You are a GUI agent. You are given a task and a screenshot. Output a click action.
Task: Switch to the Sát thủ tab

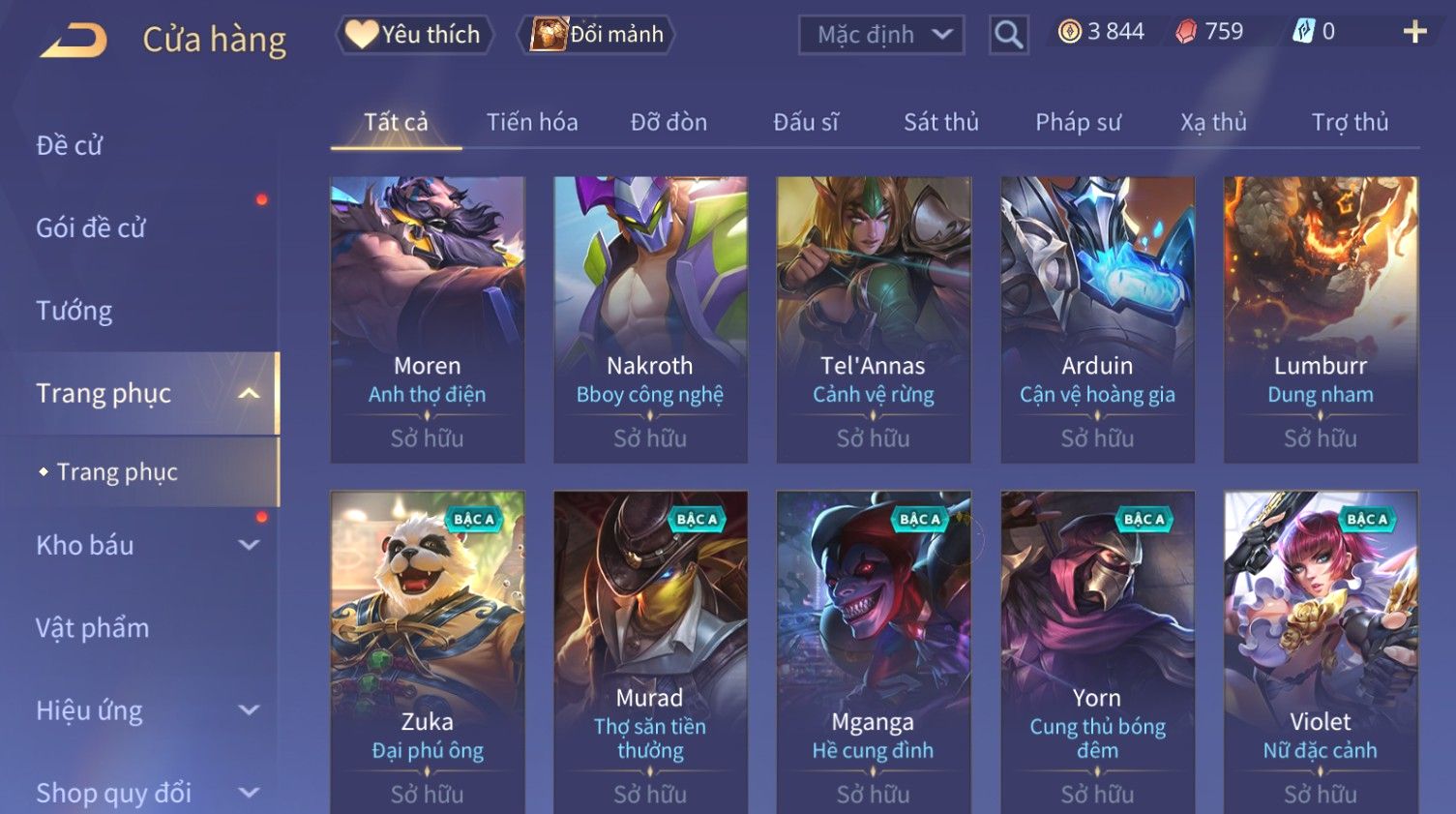(941, 122)
